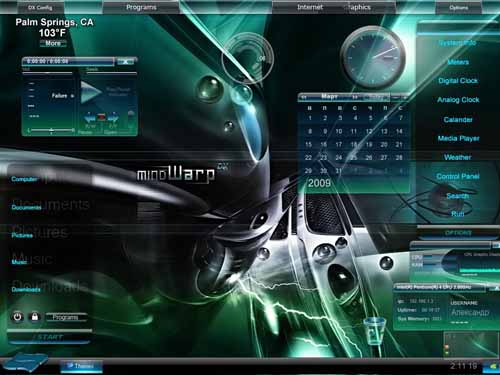Open the Internet menu in top bar
This screenshot has height=375, width=500.
(310, 7)
